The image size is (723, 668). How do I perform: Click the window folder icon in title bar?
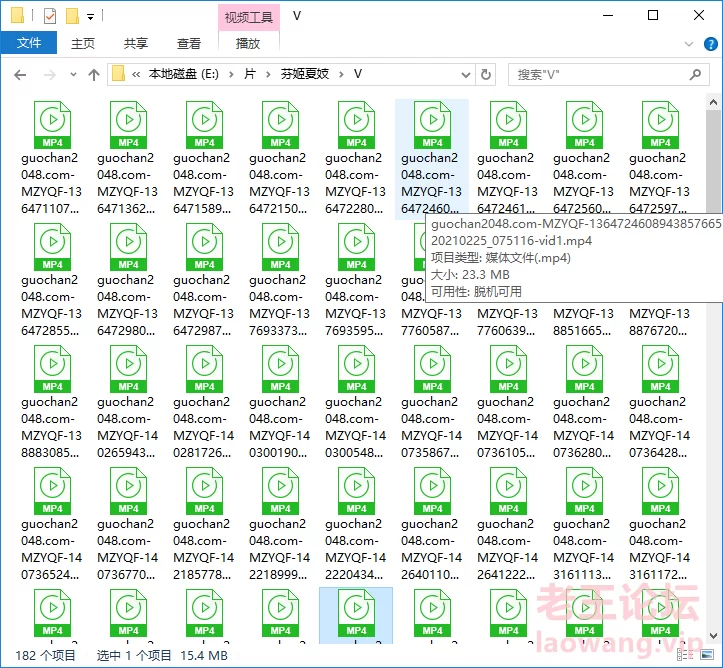click(17, 16)
